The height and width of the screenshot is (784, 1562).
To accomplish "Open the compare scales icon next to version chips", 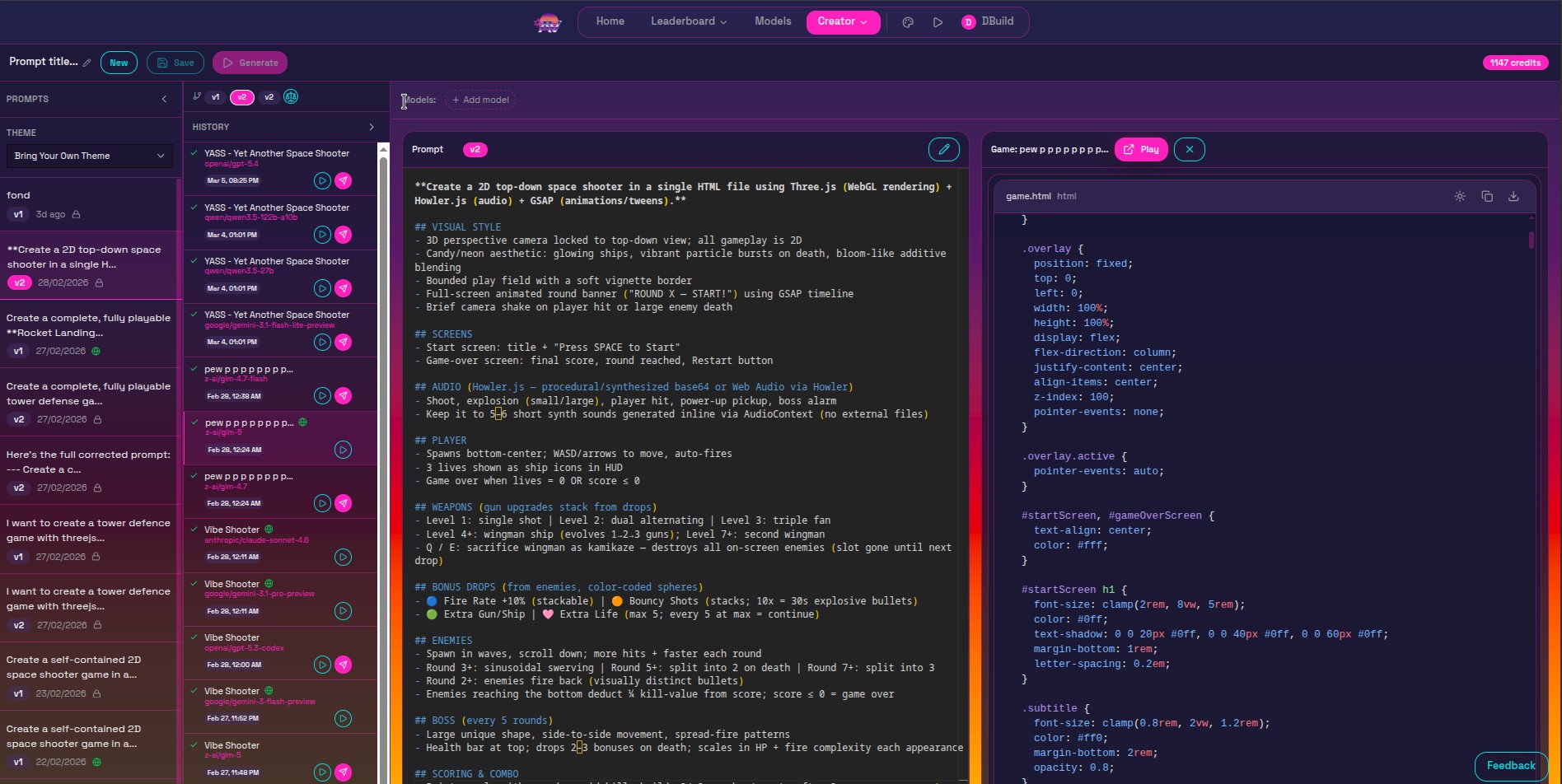I will pos(291,97).
